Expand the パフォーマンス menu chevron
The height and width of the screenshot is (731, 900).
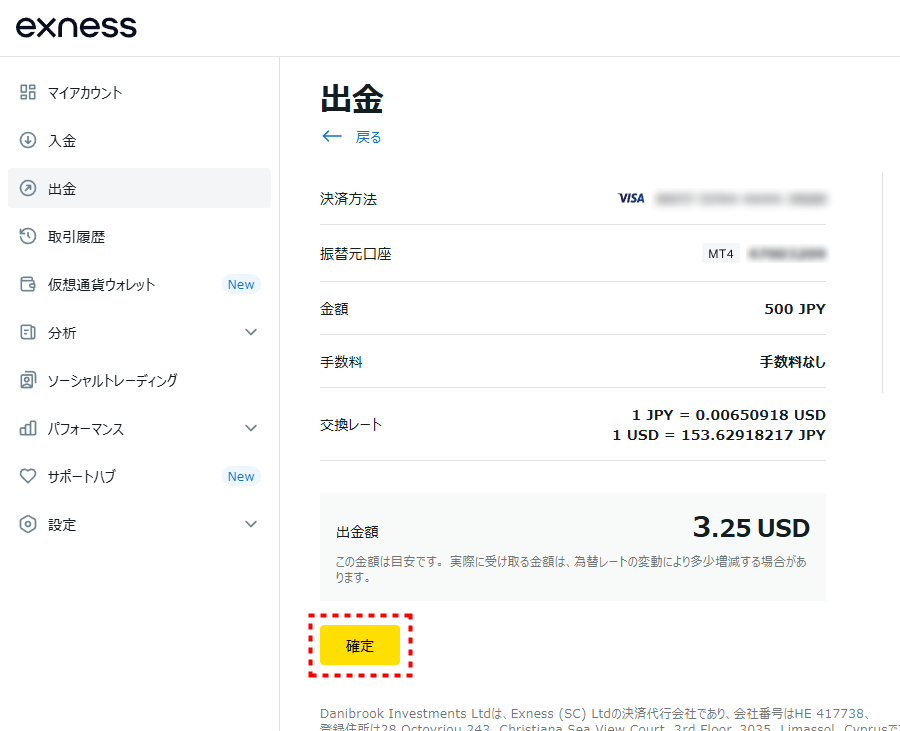tap(251, 428)
